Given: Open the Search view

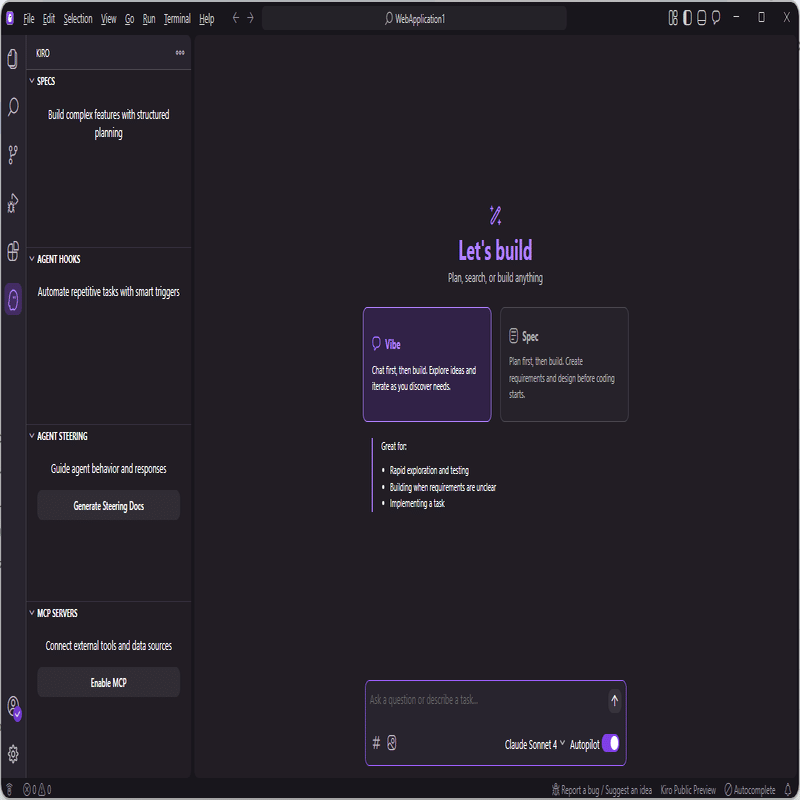Looking at the screenshot, I should pos(13,107).
